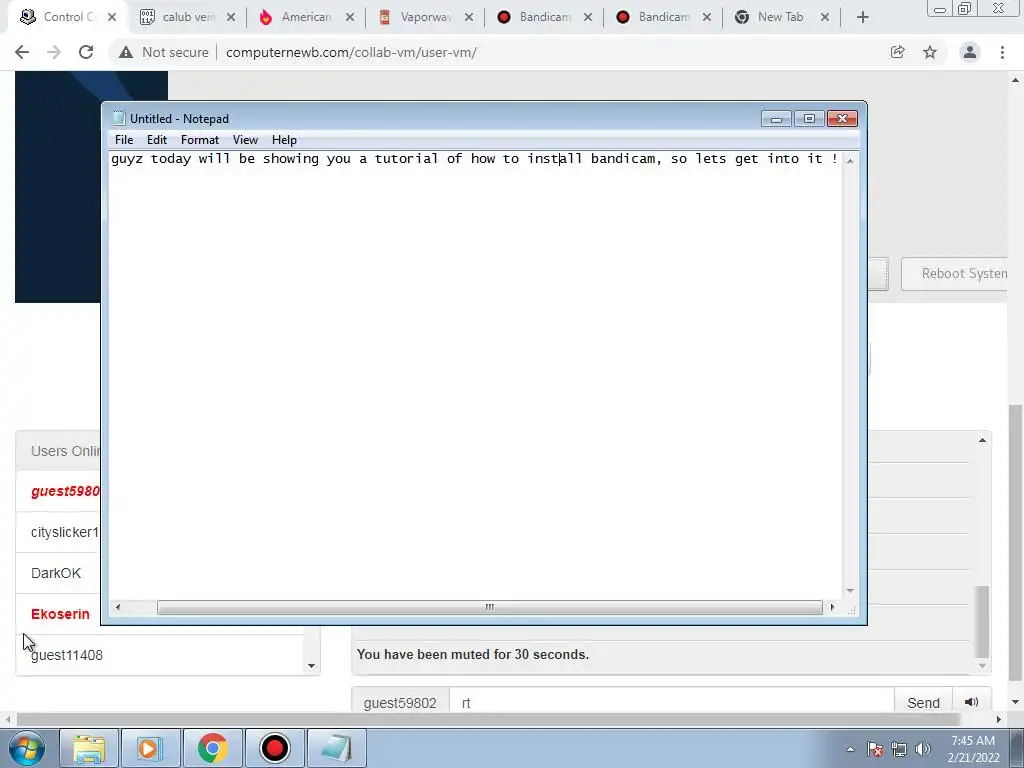Open Chrome three-dot menu

point(1002,52)
